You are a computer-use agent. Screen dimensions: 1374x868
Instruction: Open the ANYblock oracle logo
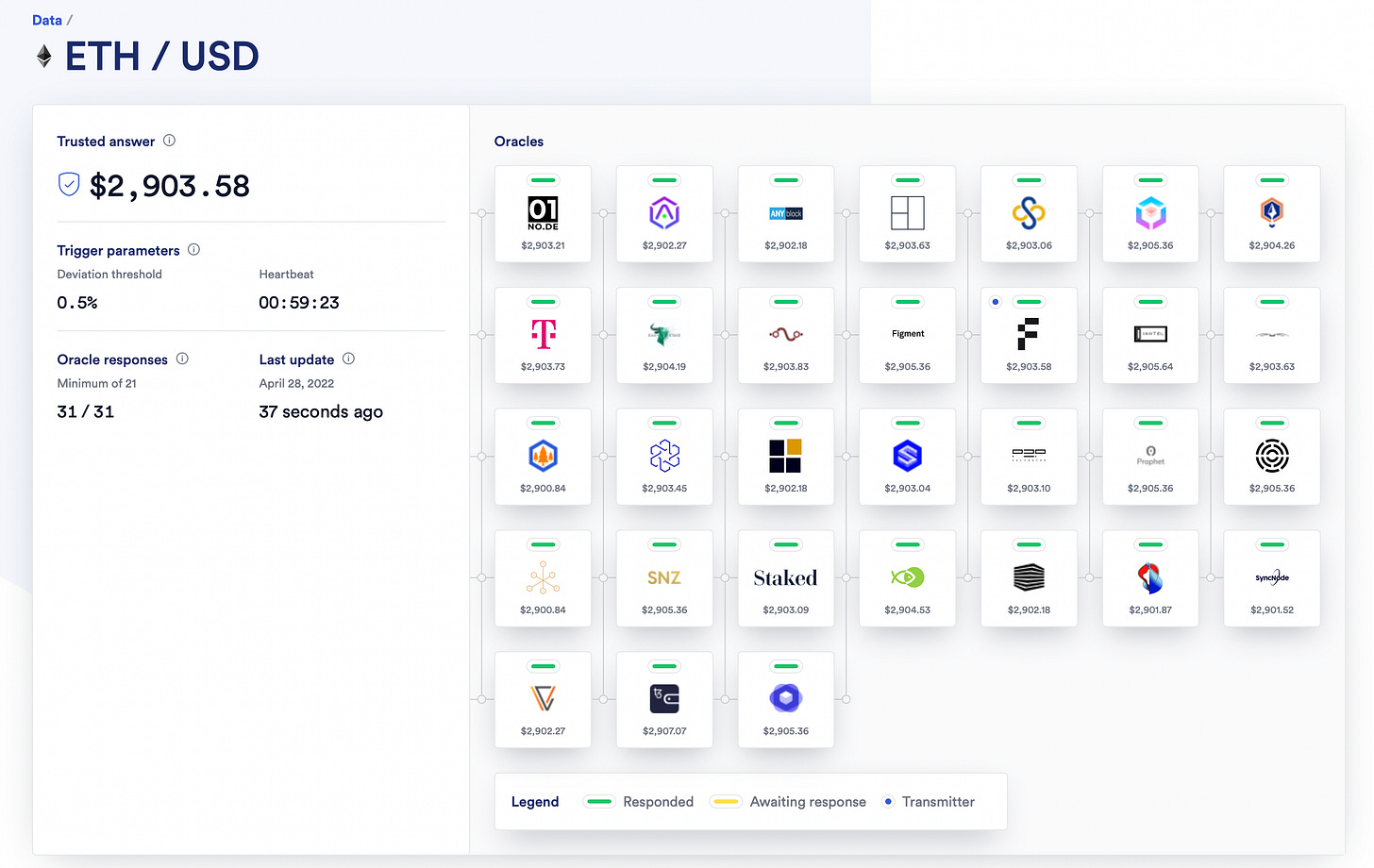tap(786, 213)
